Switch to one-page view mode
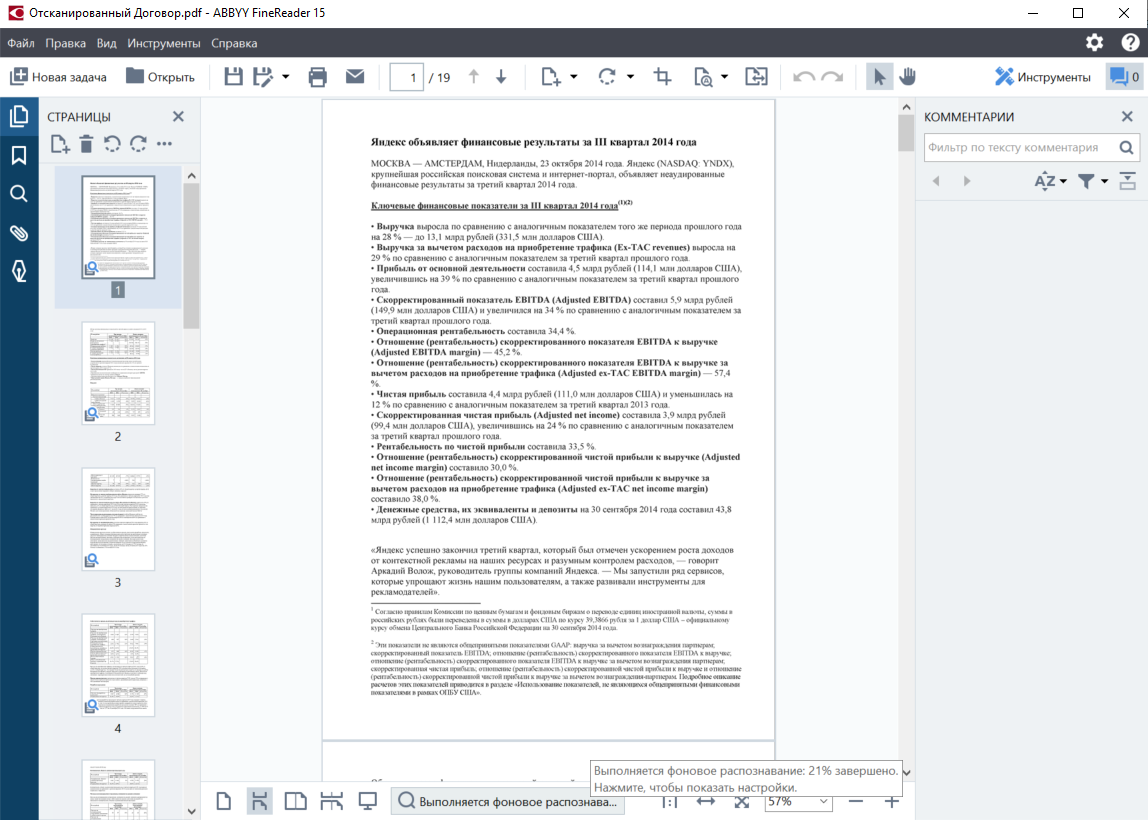Viewport: 1148px width, 820px height. [224, 801]
